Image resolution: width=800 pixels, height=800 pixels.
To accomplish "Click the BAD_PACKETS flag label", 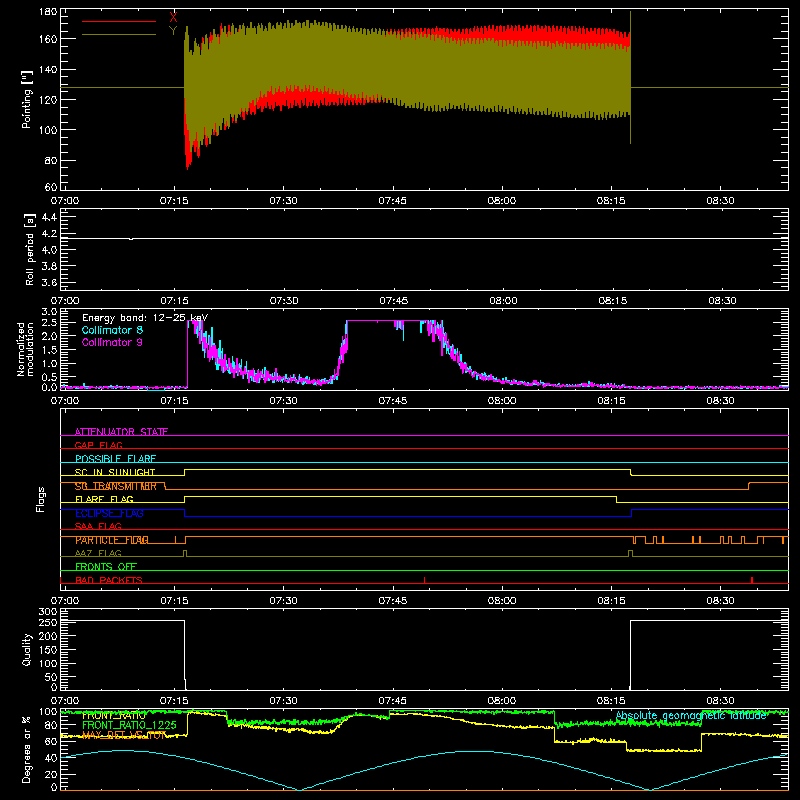I will point(109,580).
